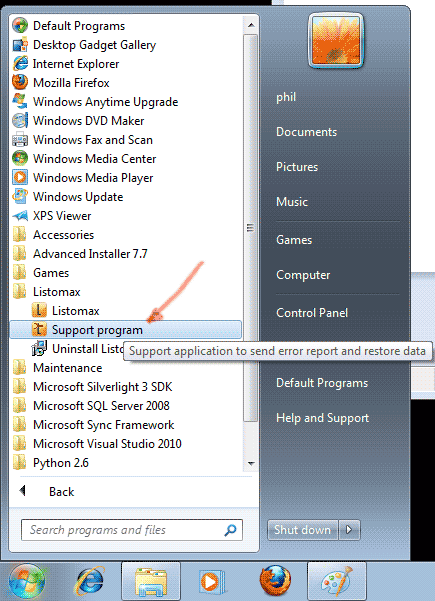Viewport: 435px width, 601px height.
Task: Expand the Microsoft SQL Server 2008 folder
Action: tap(126, 406)
